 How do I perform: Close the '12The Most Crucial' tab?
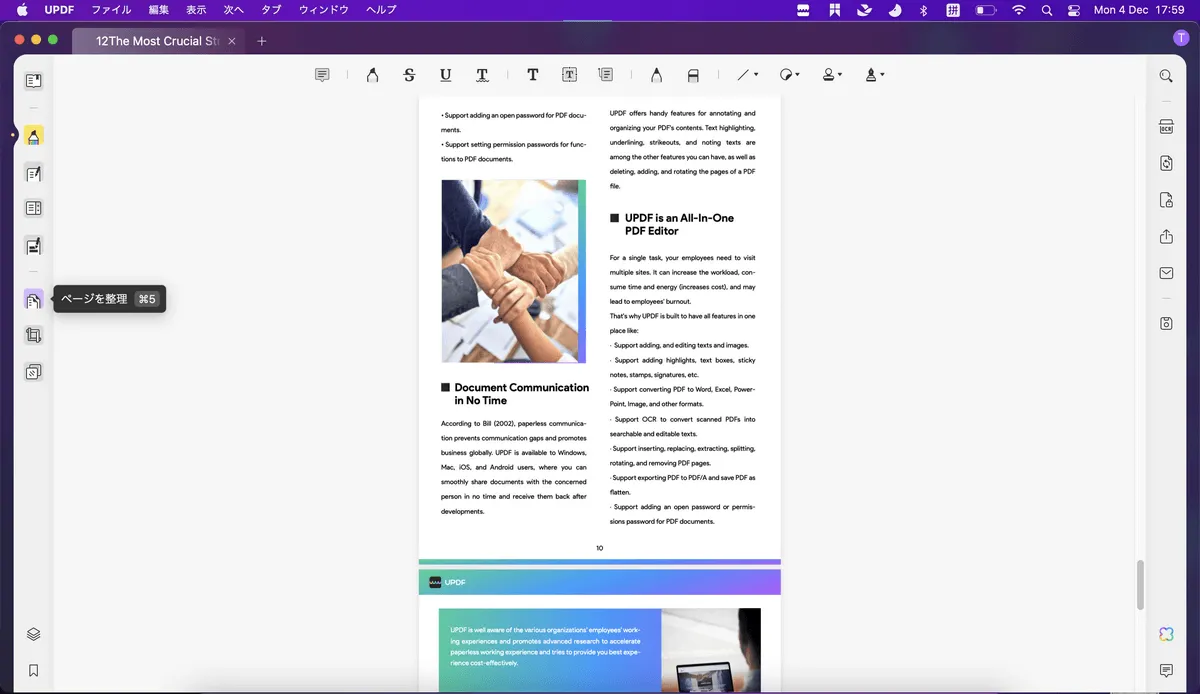pyautogui.click(x=232, y=41)
